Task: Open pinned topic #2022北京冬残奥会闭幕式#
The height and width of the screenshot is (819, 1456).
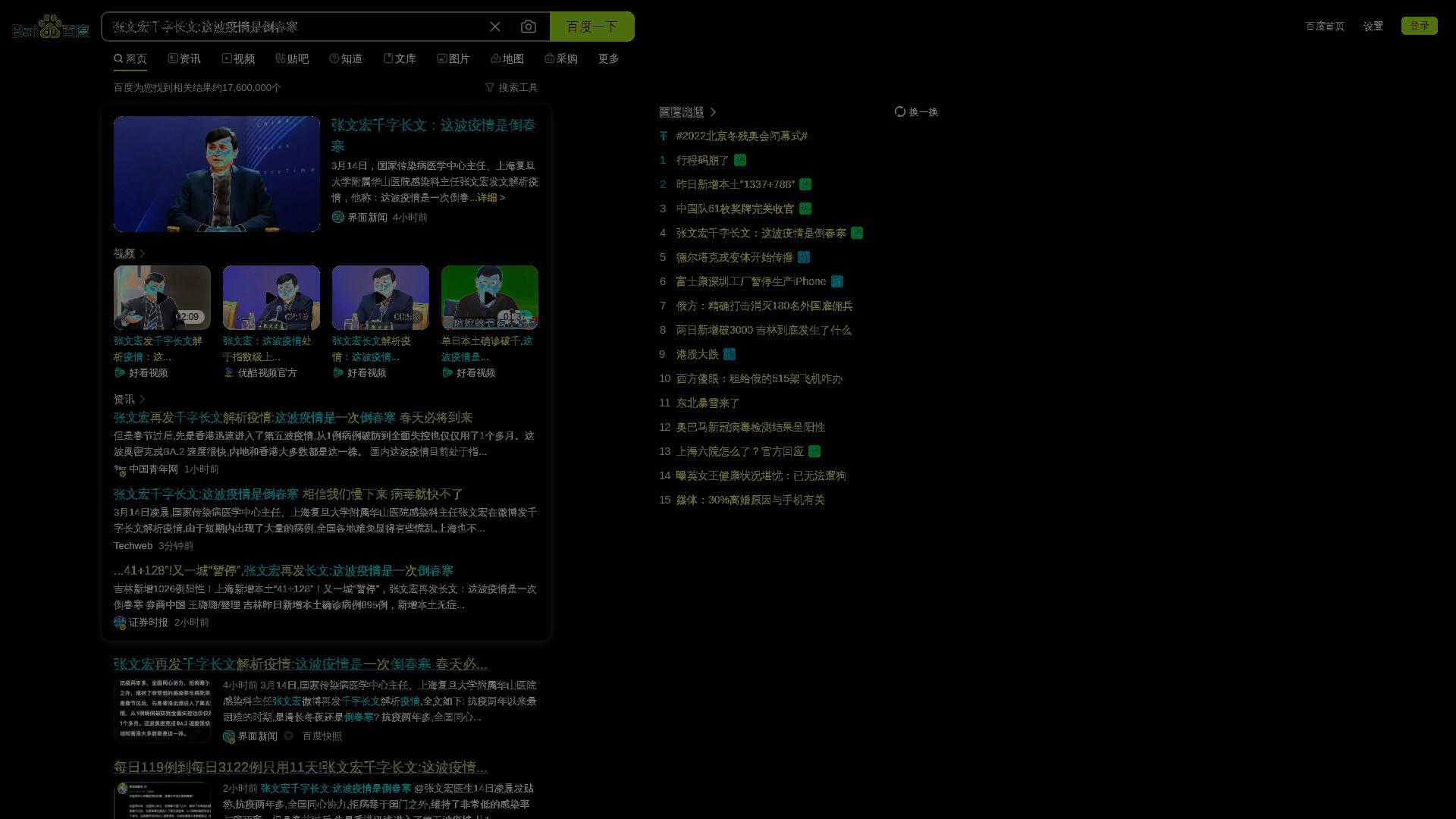Action: (x=742, y=136)
